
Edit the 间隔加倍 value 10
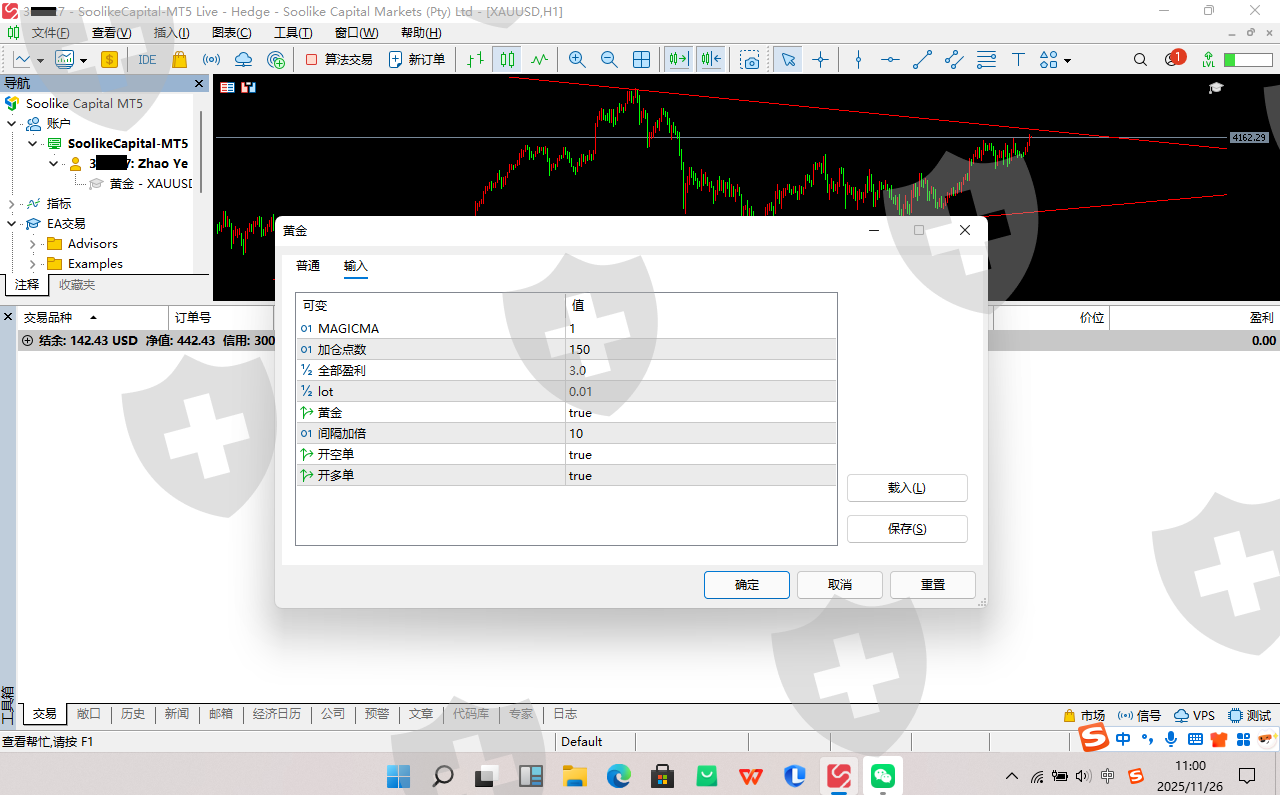coord(700,433)
